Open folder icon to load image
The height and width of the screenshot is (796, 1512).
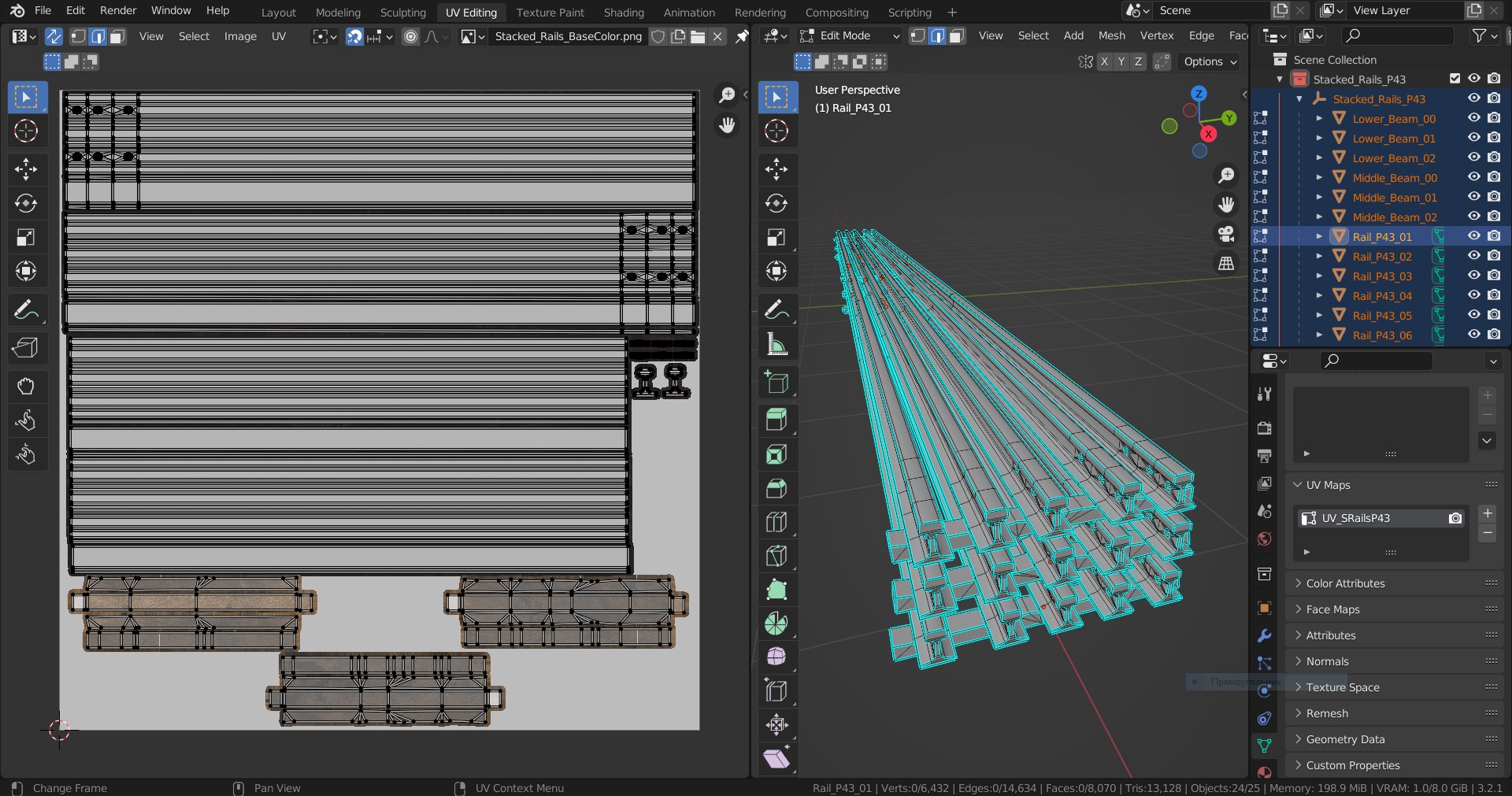(x=698, y=36)
